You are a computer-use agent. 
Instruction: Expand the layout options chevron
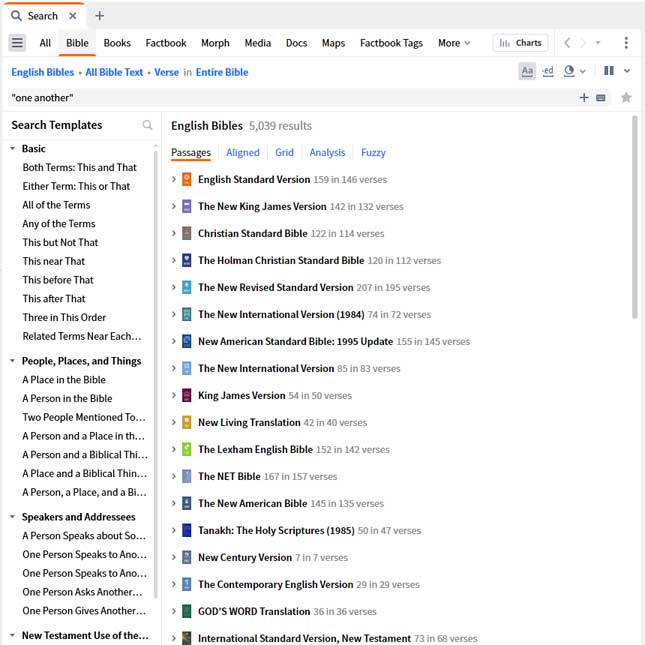(x=627, y=71)
